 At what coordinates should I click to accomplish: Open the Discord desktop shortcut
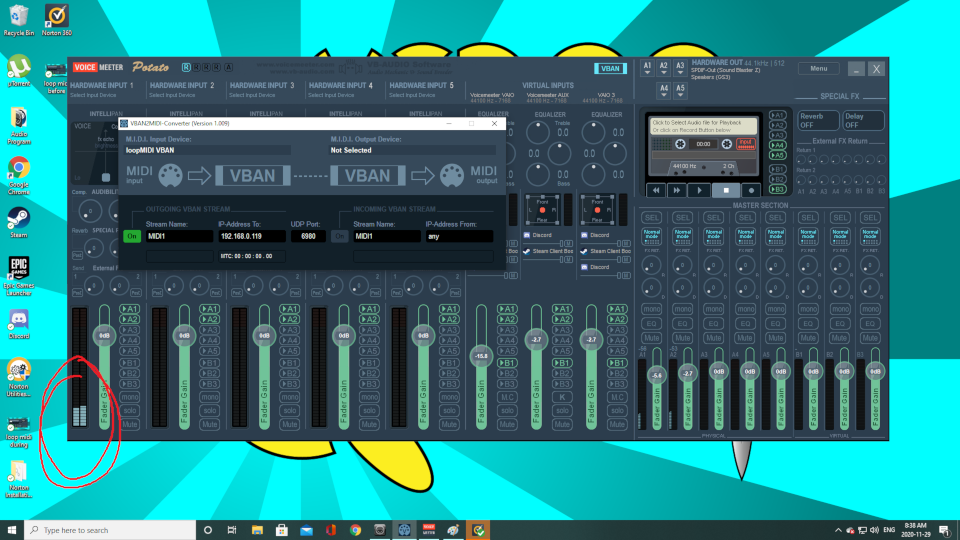click(18, 324)
